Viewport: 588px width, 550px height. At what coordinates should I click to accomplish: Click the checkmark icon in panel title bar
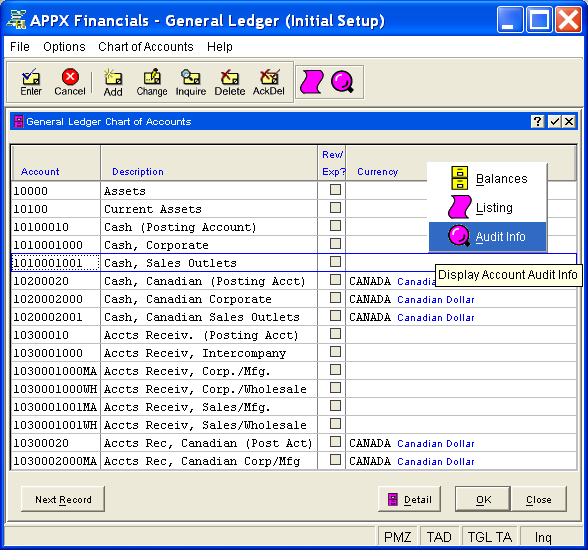coord(554,121)
